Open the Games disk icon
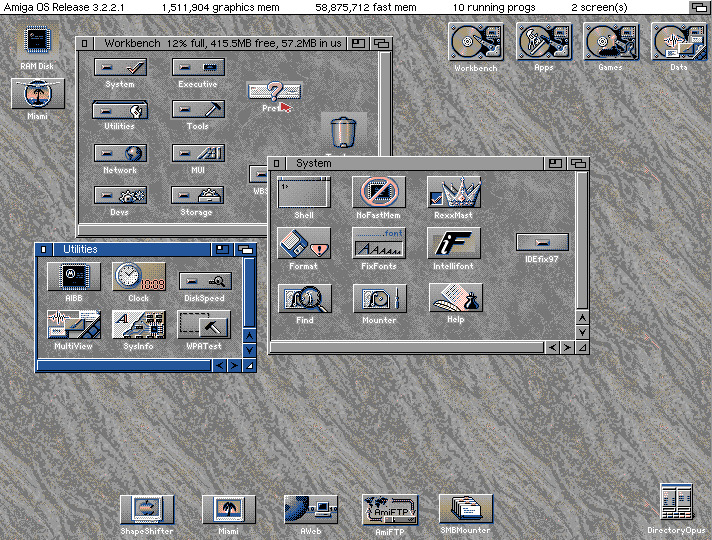The image size is (712, 540). [x=611, y=42]
